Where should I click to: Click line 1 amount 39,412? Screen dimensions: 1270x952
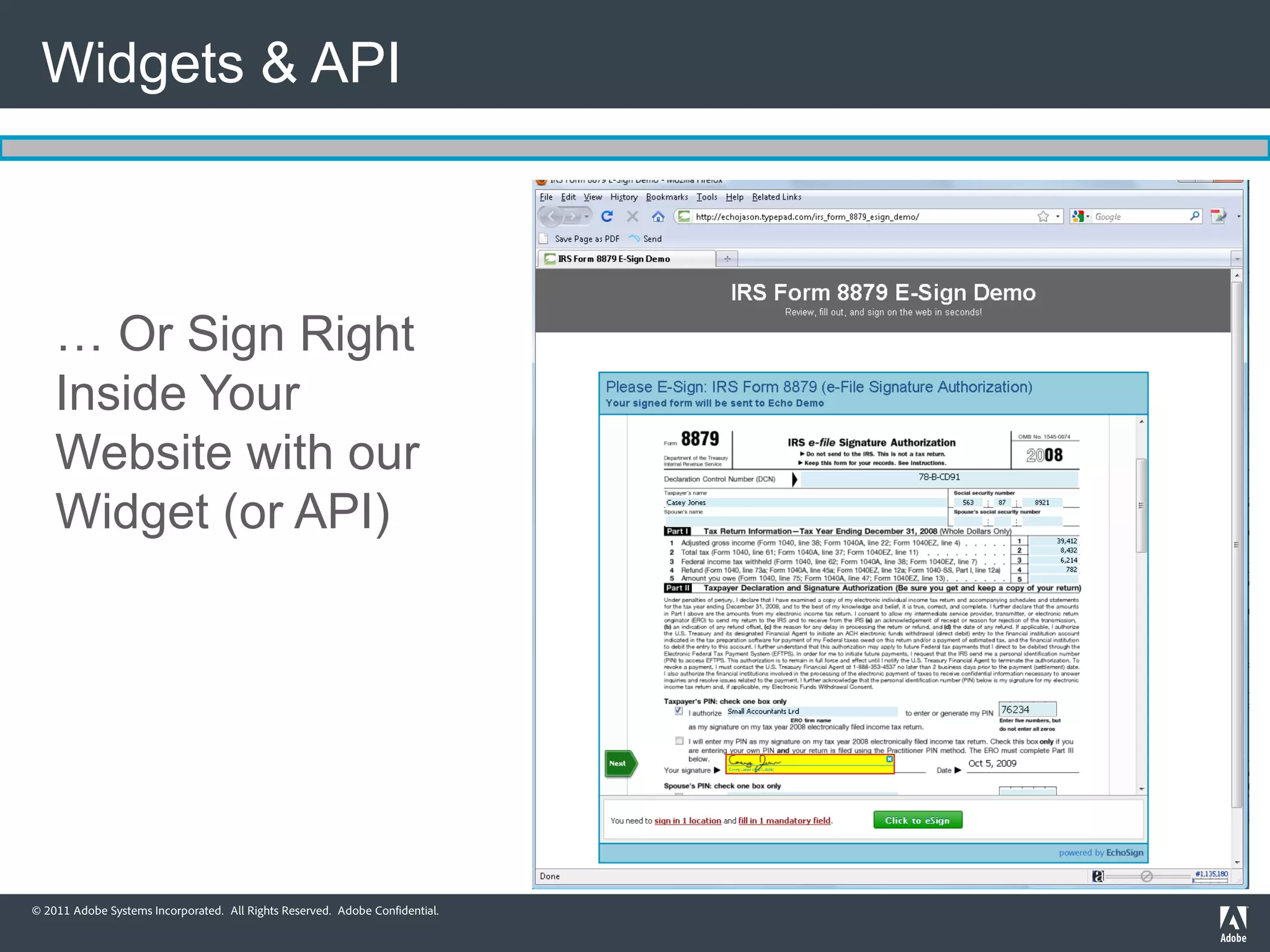[x=1052, y=541]
